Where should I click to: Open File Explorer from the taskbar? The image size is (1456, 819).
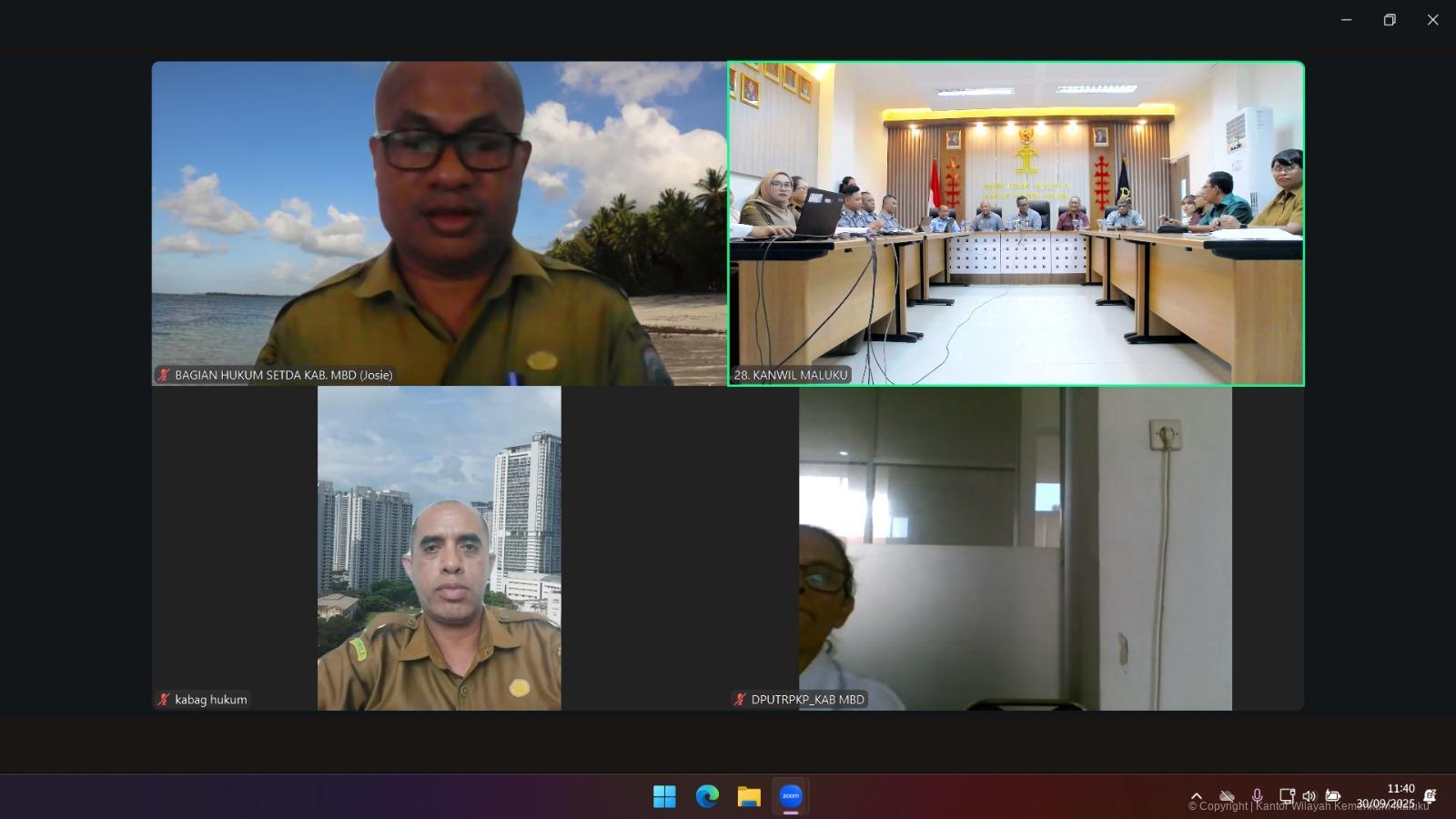pyautogui.click(x=749, y=796)
